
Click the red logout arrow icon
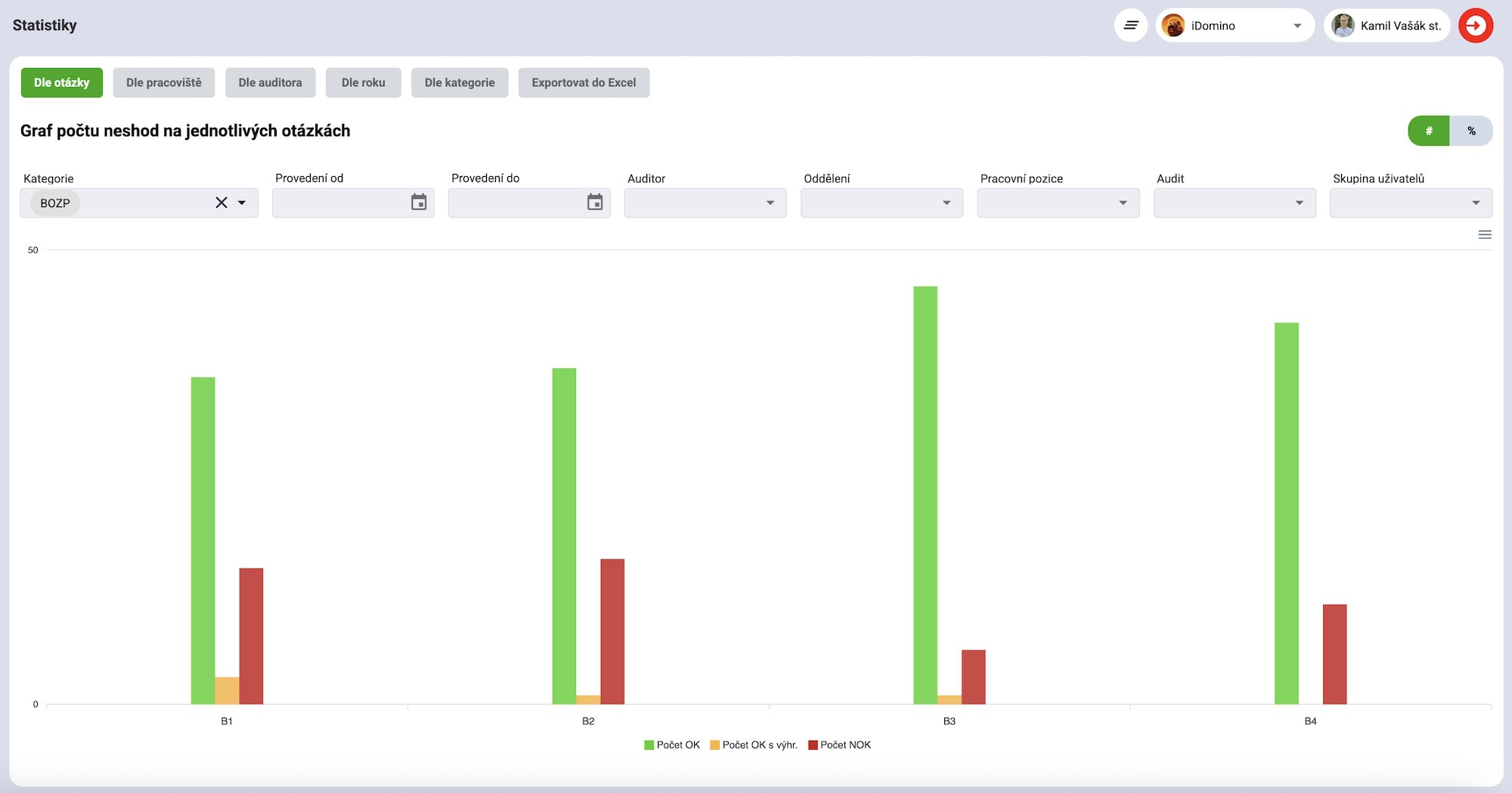click(1475, 26)
